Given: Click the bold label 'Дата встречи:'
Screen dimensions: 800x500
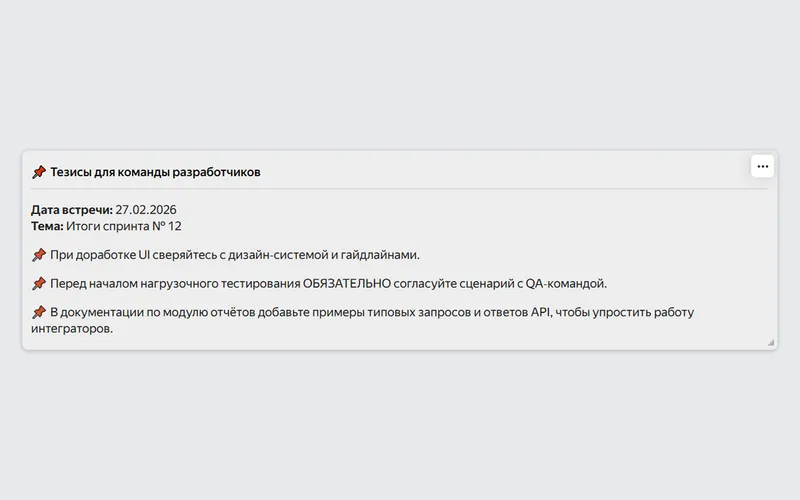Looking at the screenshot, I should [x=72, y=210].
